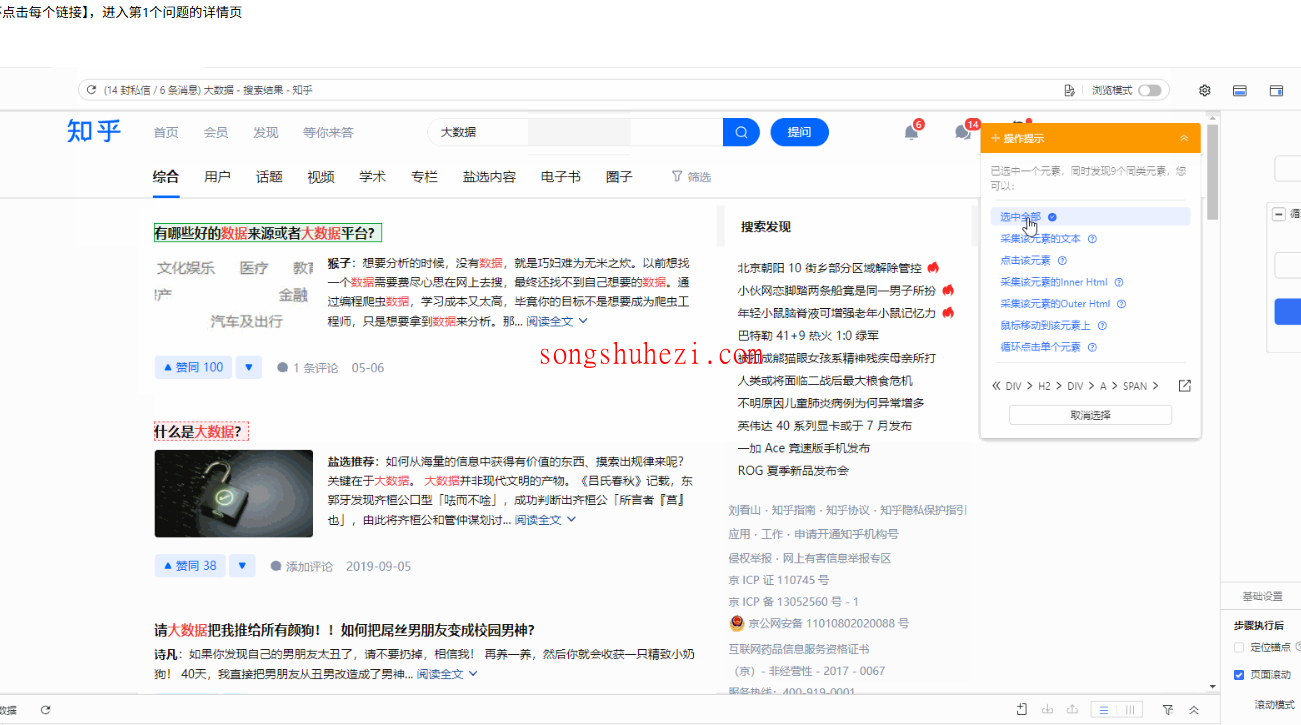This screenshot has width=1301, height=725.
Task: Click the 大数据 search input field
Action: [x=576, y=132]
